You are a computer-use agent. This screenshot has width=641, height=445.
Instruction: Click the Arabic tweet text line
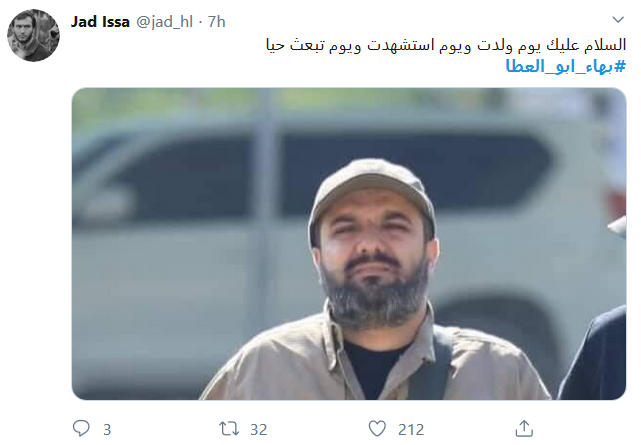(446, 45)
